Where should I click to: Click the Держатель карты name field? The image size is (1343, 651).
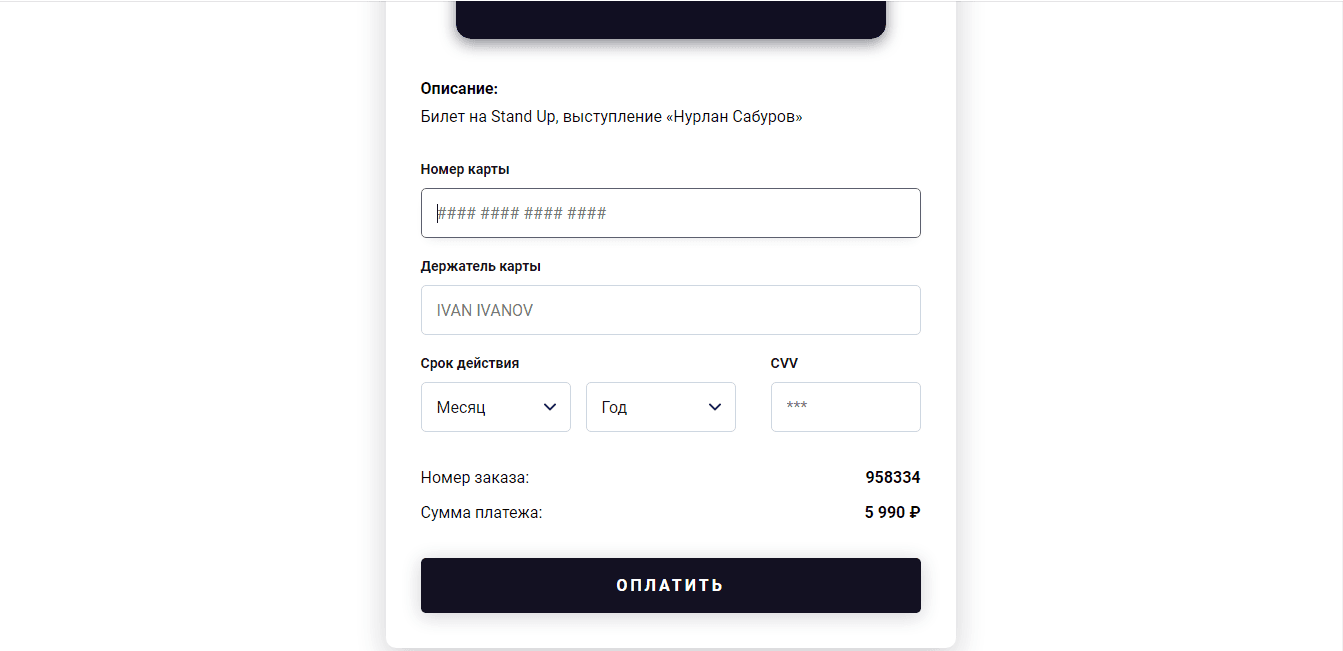(670, 310)
